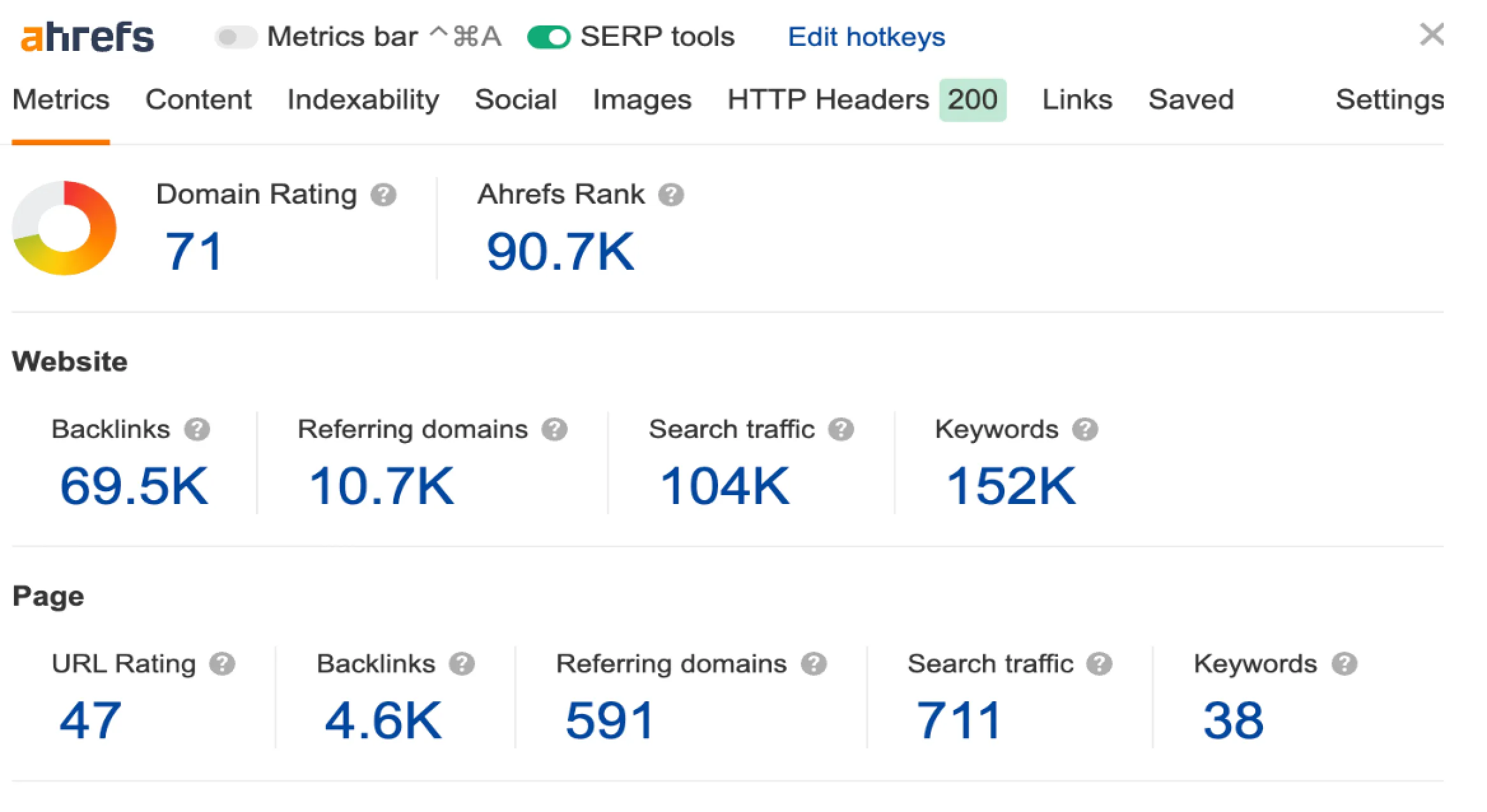Open Page Search traffic value 711
Screen dimensions: 1487x812
point(959,720)
